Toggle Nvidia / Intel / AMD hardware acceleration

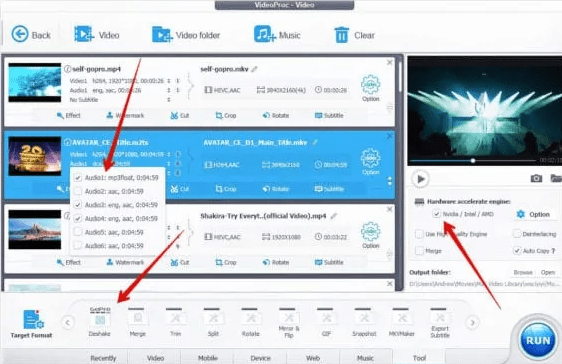[436, 214]
